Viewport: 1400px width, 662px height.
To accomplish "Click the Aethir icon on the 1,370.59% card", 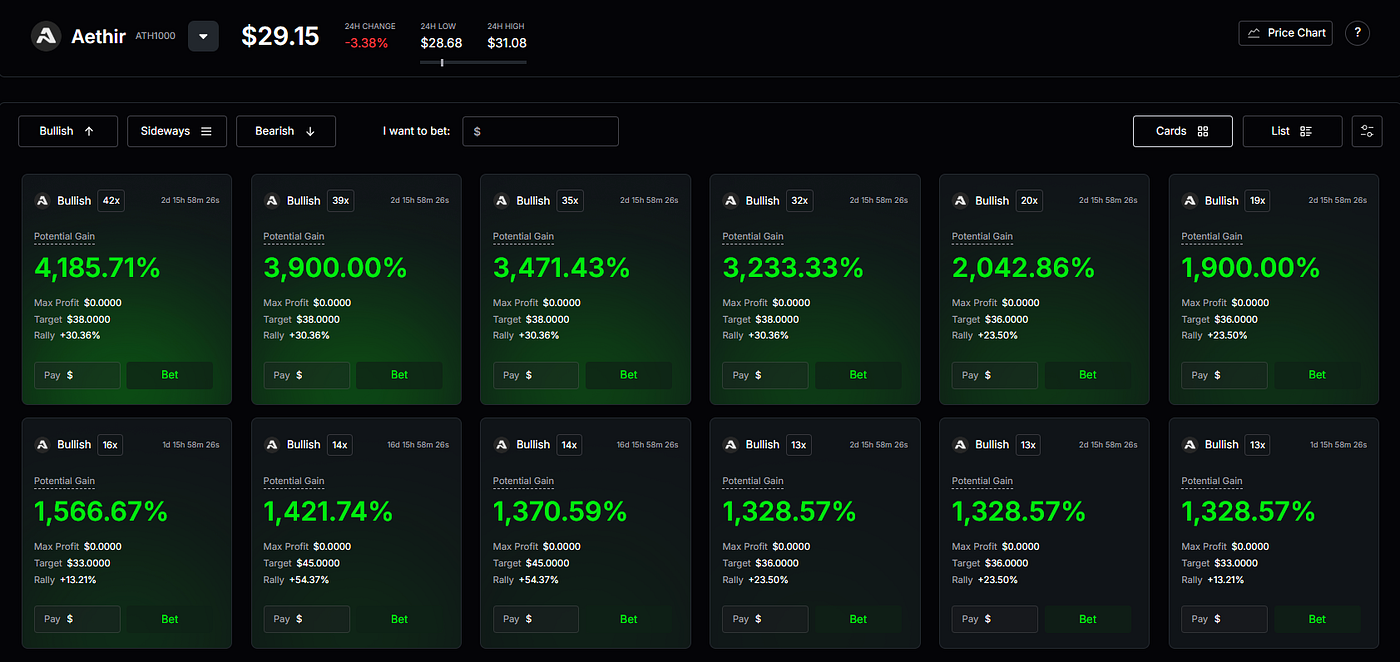I will [x=502, y=444].
